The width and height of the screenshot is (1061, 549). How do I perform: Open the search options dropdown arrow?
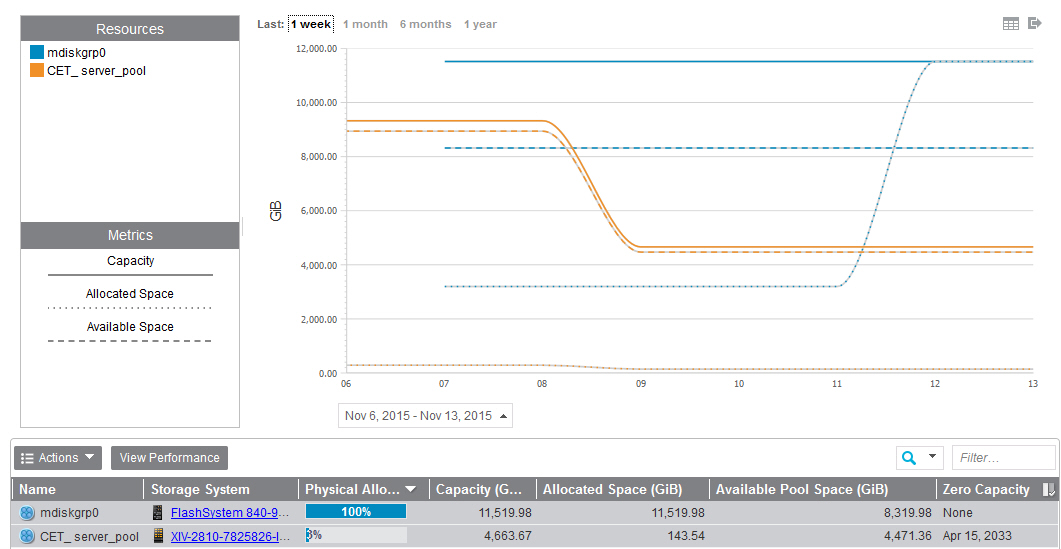tap(933, 457)
